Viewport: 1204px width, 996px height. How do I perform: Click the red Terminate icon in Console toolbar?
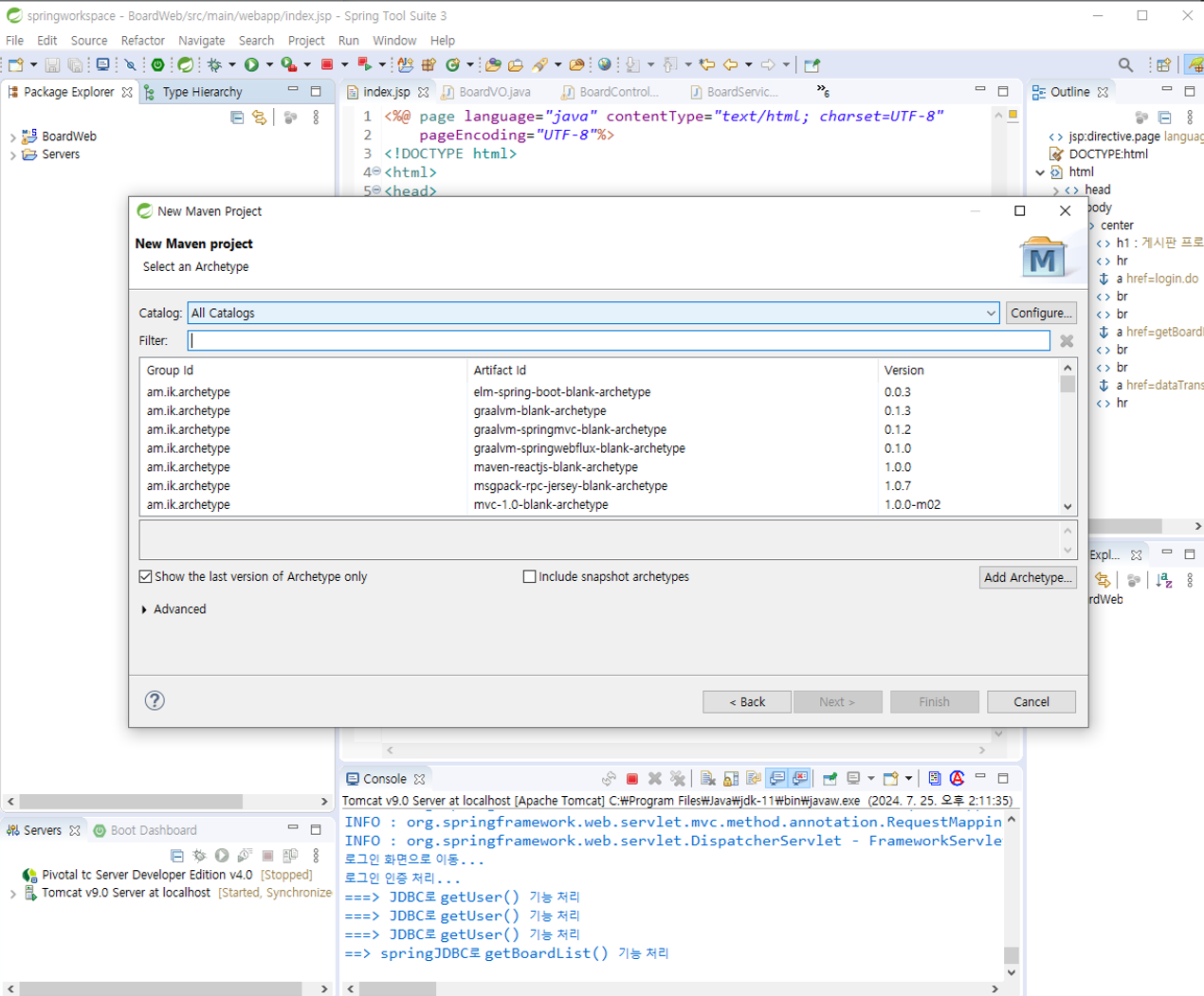click(x=632, y=779)
